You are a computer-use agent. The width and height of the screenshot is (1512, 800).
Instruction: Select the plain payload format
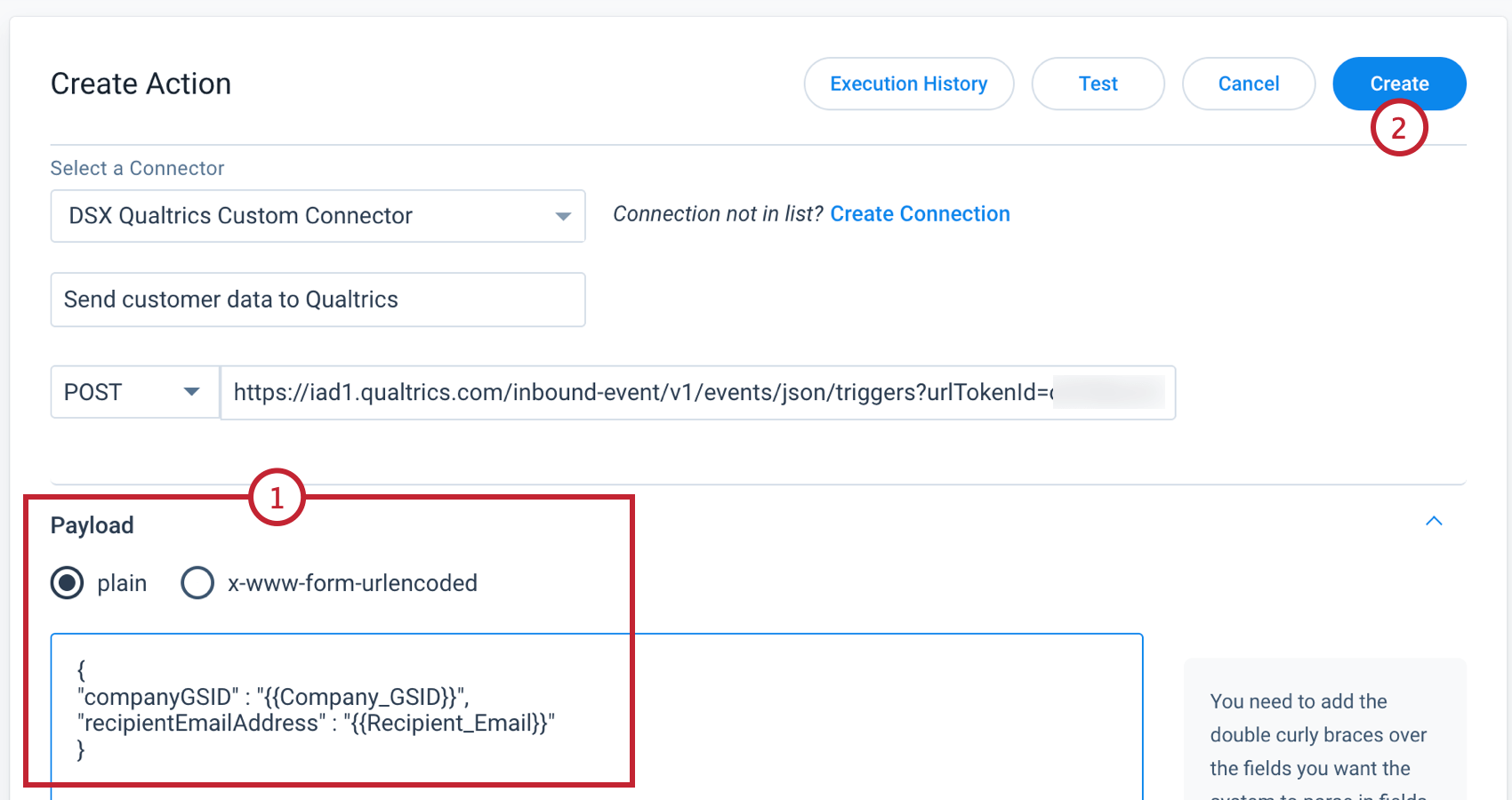pyautogui.click(x=67, y=583)
